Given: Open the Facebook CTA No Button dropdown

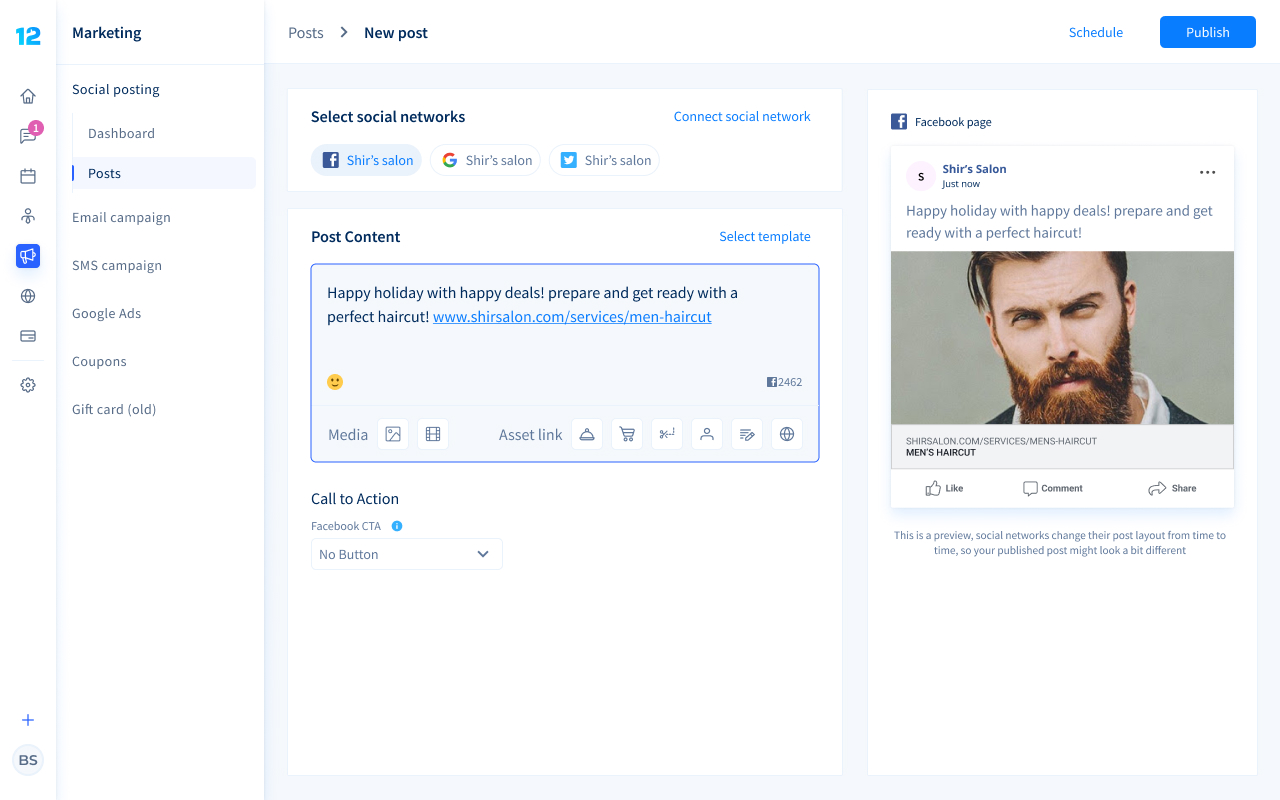Looking at the screenshot, I should [x=407, y=554].
